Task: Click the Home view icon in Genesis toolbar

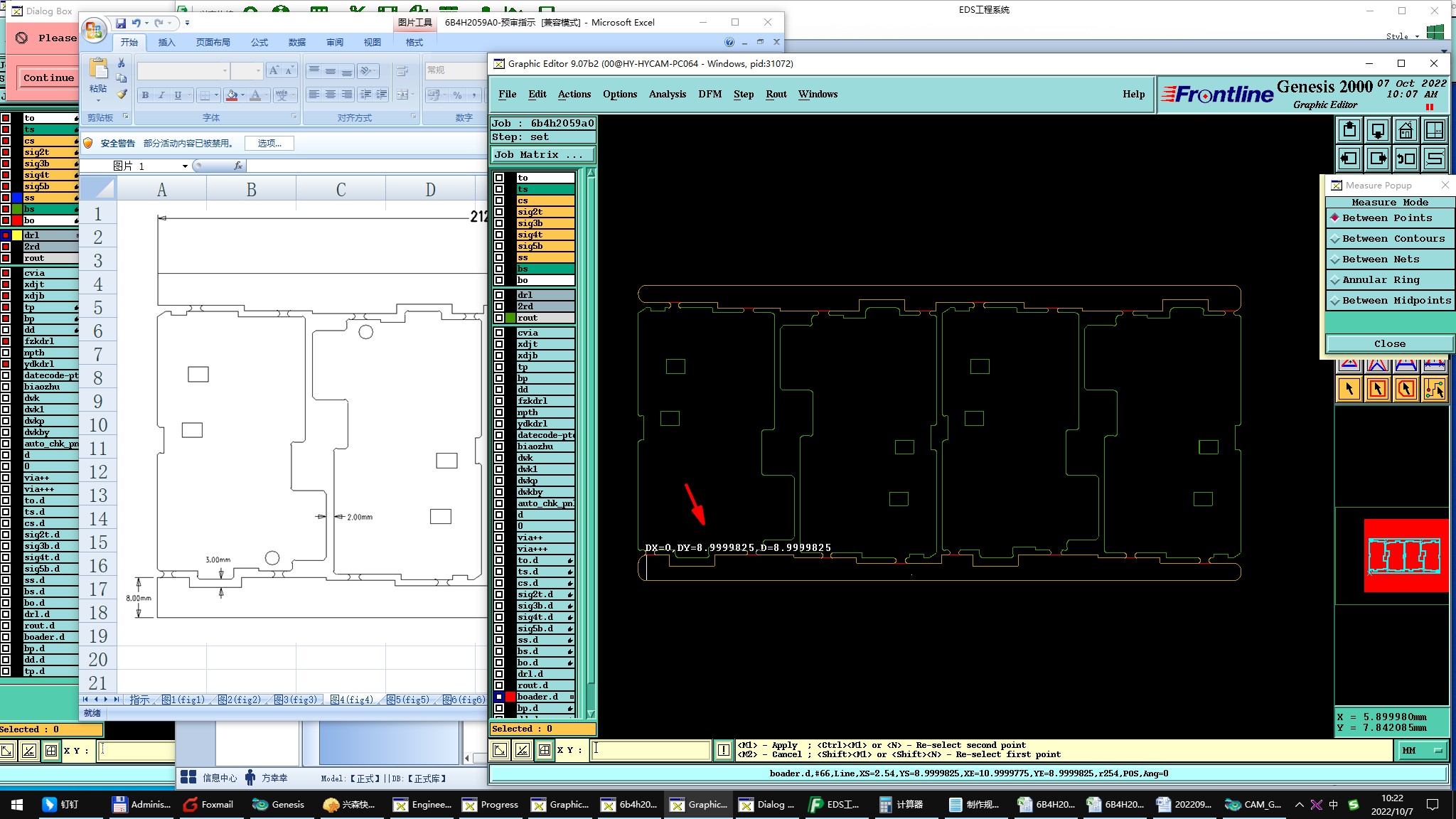Action: tap(1406, 131)
